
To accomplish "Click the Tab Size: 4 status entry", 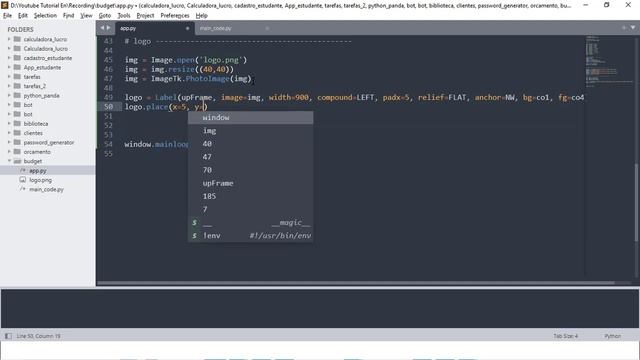I will pyautogui.click(x=566, y=336).
